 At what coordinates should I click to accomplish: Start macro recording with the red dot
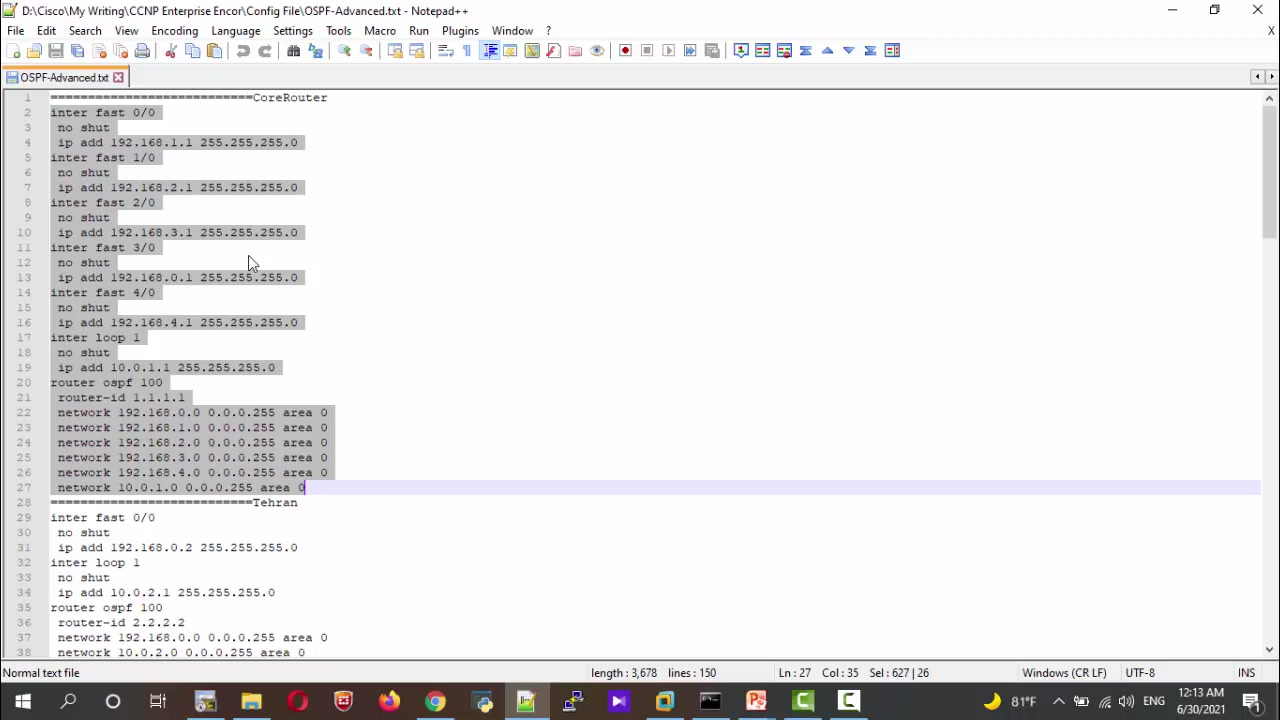click(625, 51)
